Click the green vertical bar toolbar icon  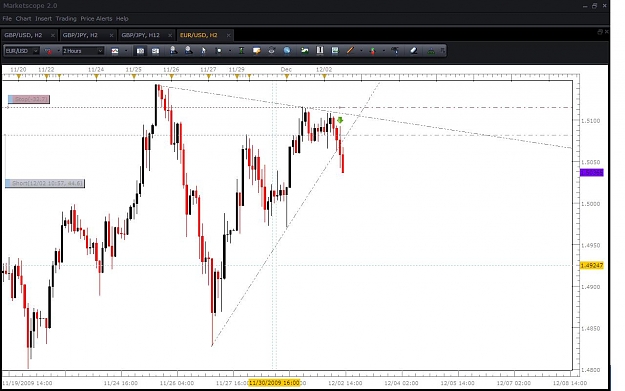(241, 51)
